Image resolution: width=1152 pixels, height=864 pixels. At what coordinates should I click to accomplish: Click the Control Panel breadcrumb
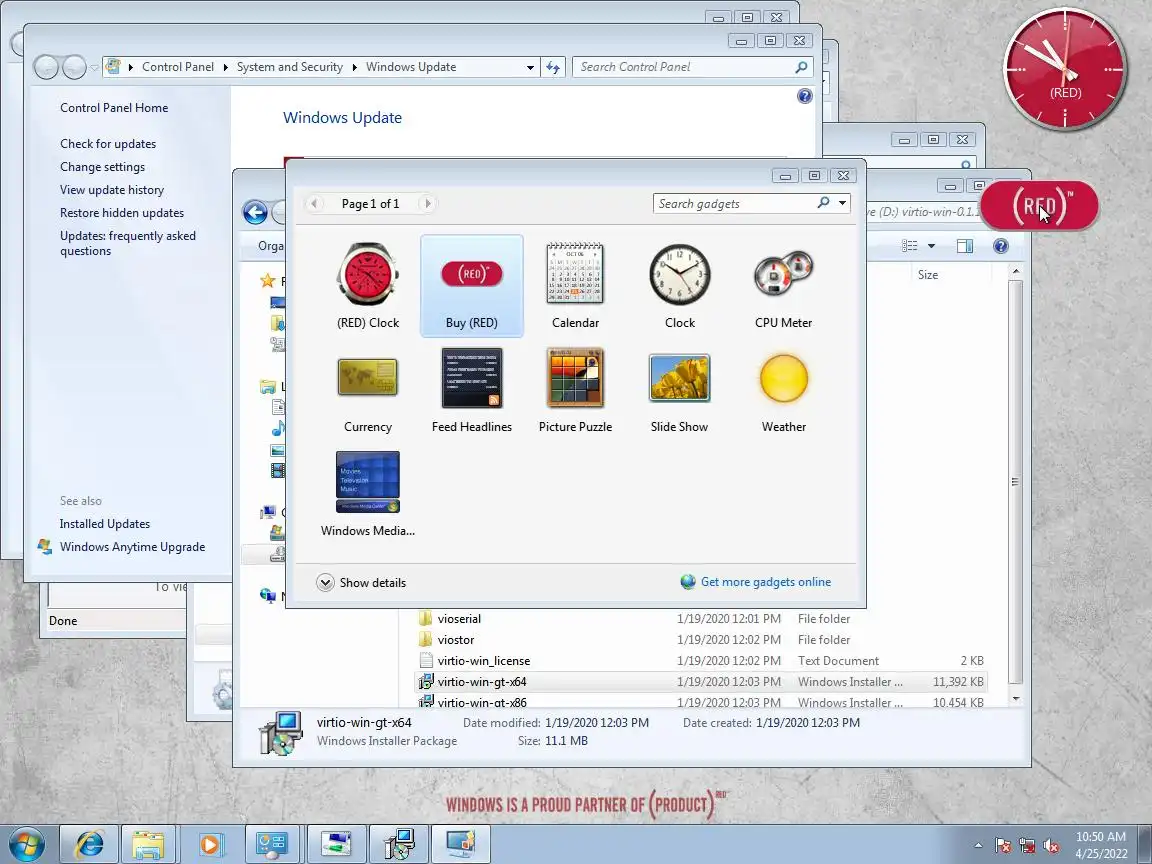(178, 67)
